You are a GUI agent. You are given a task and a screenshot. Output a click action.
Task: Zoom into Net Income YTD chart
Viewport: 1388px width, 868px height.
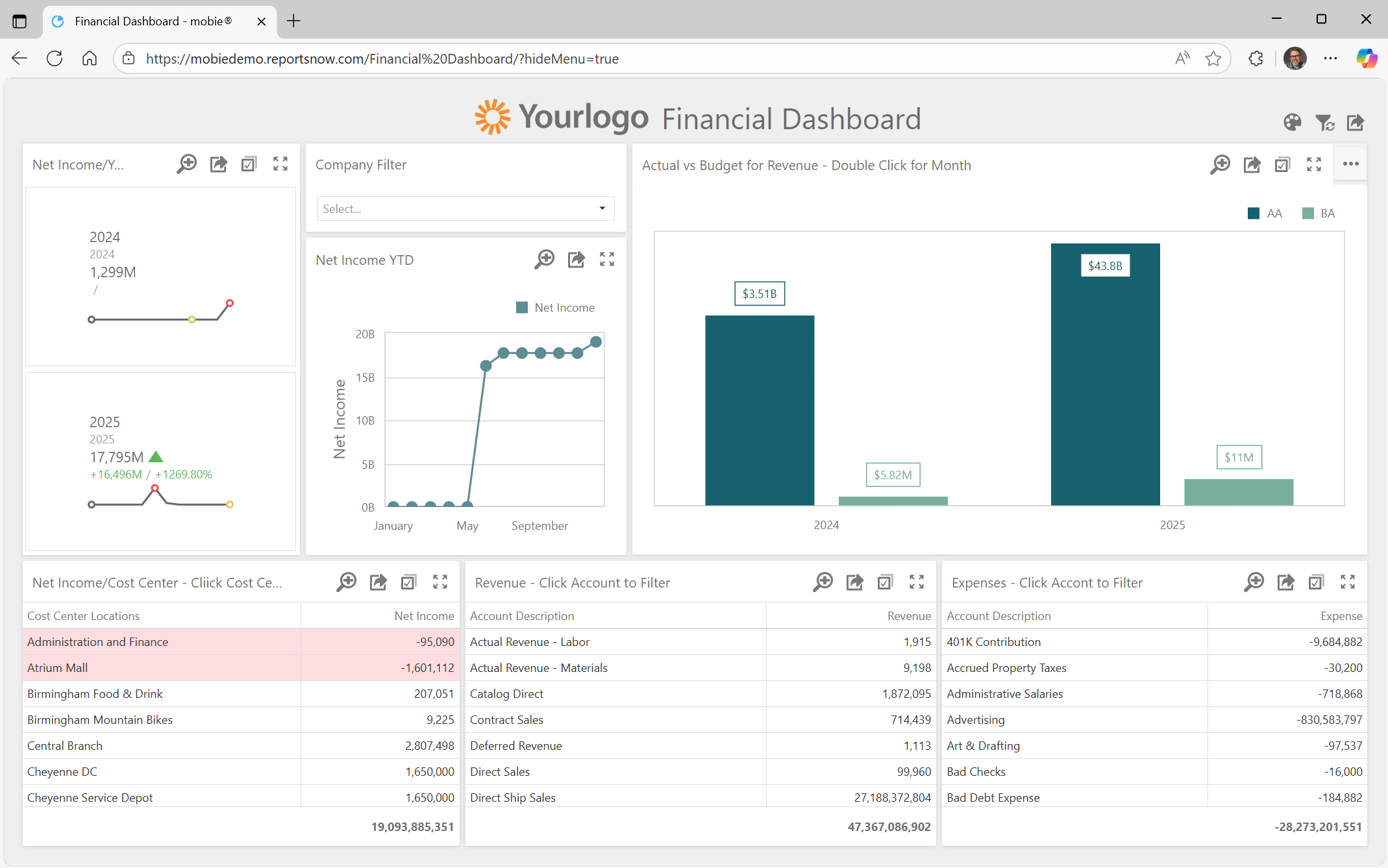pyautogui.click(x=544, y=260)
